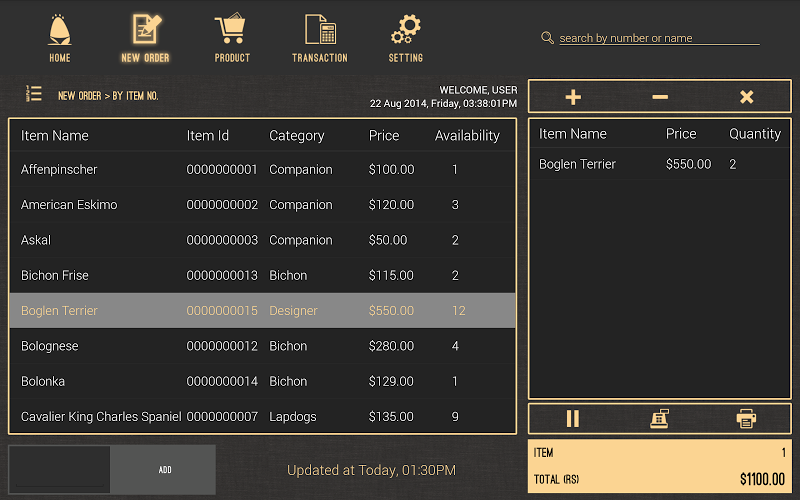Image resolution: width=800 pixels, height=500 pixels.
Task: Click the Price header in product table
Action: pos(384,135)
